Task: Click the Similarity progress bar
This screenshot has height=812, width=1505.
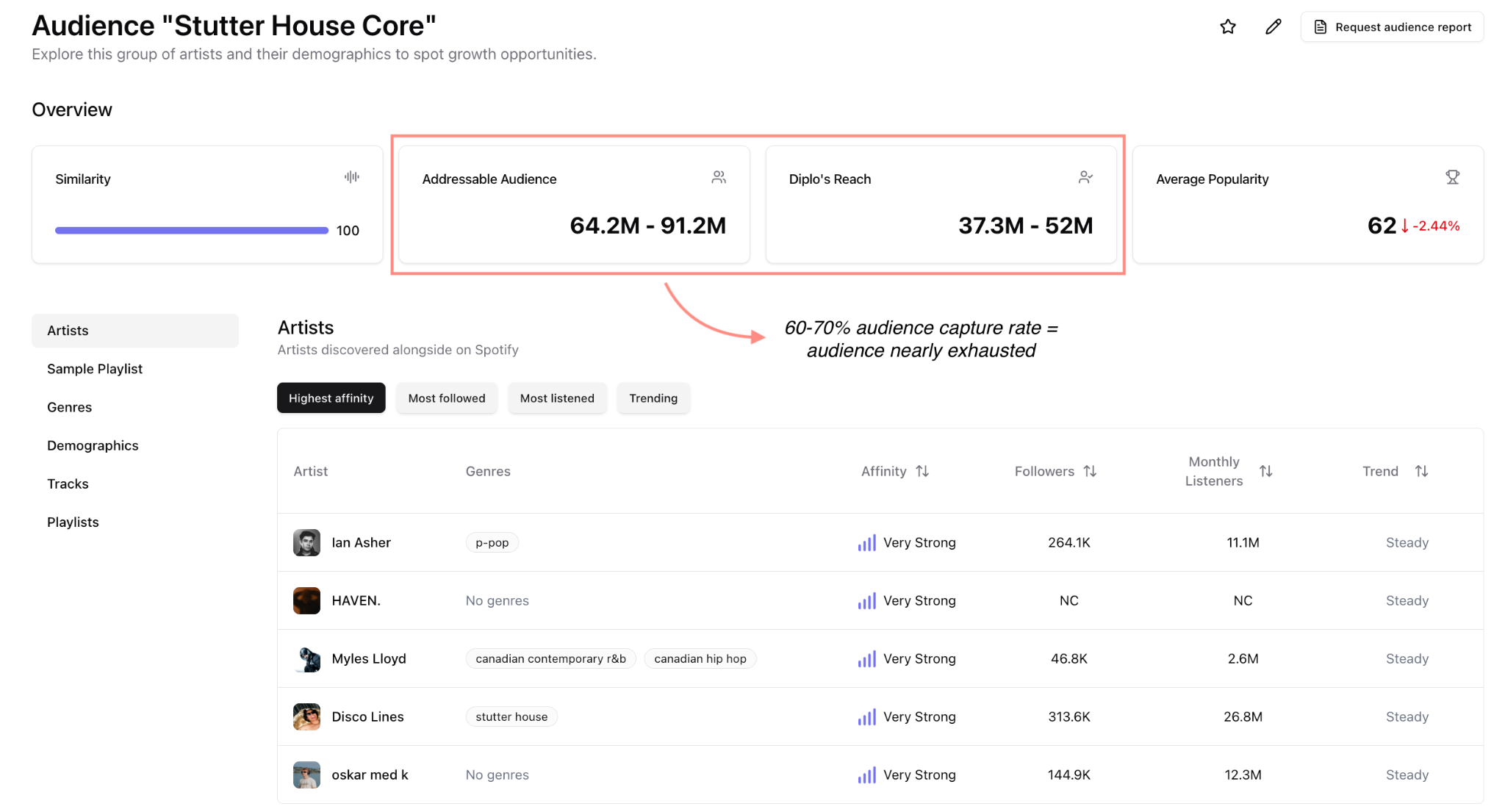Action: point(191,231)
